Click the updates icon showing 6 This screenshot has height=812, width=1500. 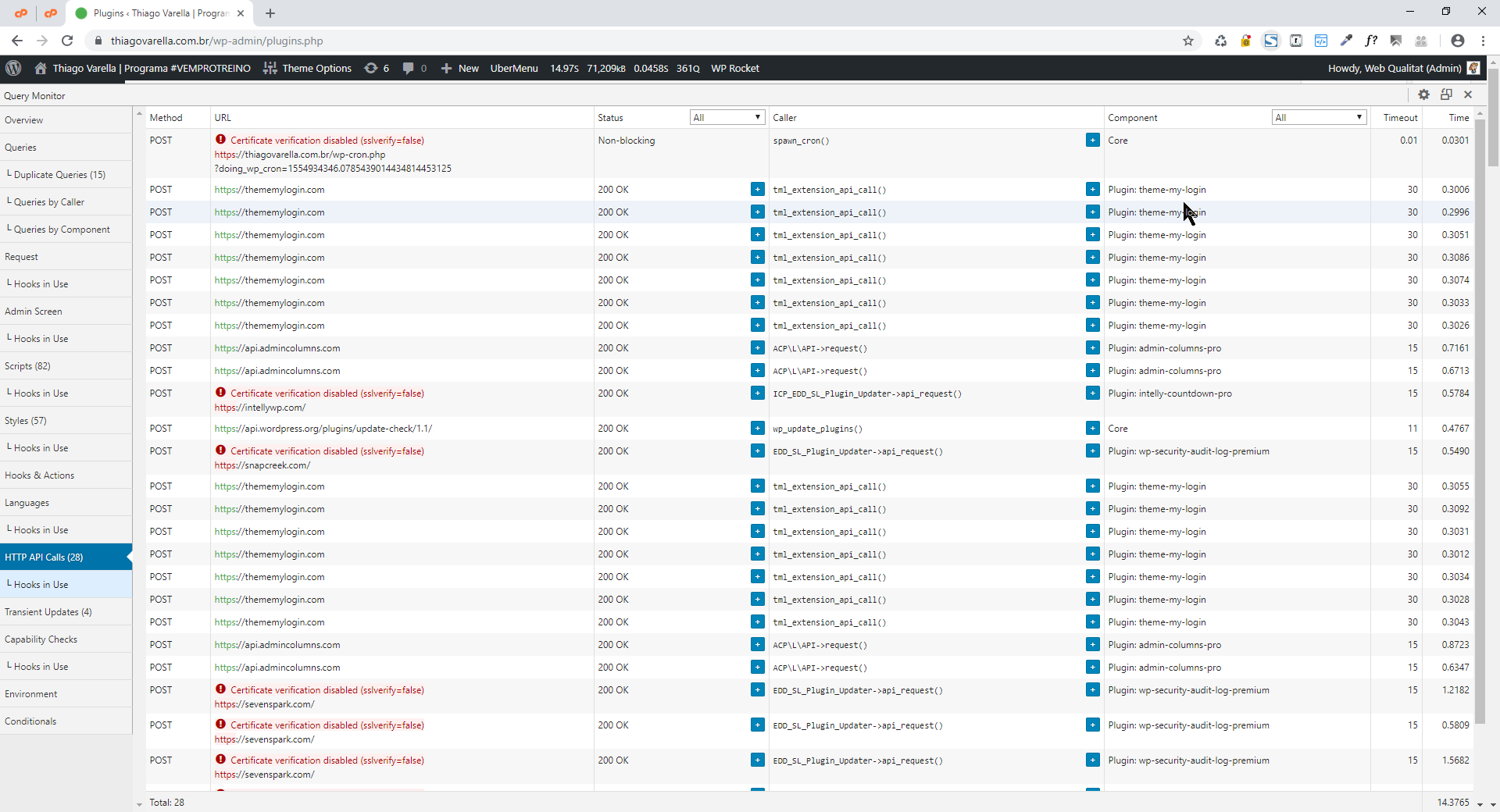(377, 68)
